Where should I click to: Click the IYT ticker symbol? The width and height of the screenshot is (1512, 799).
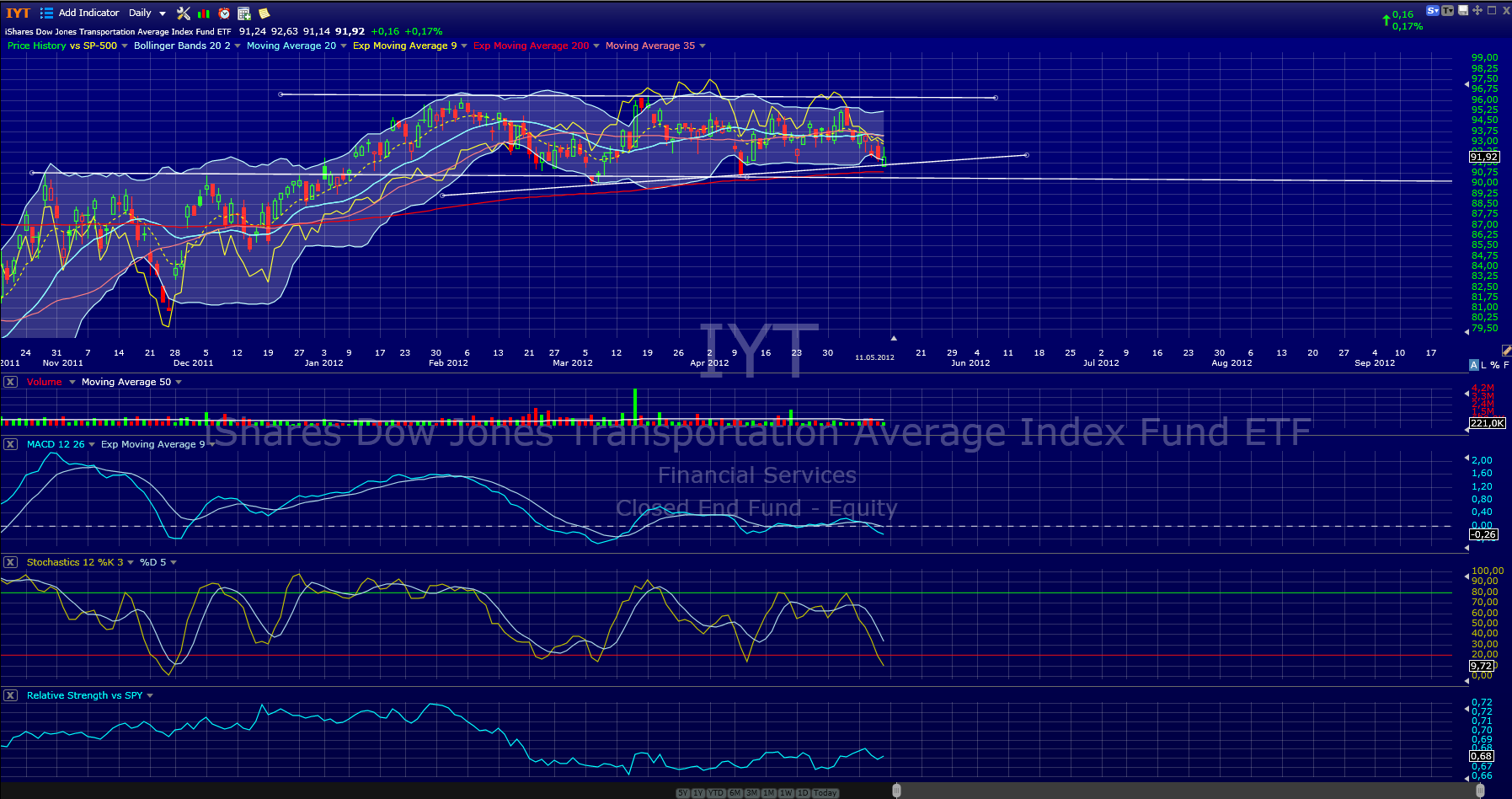point(18,13)
